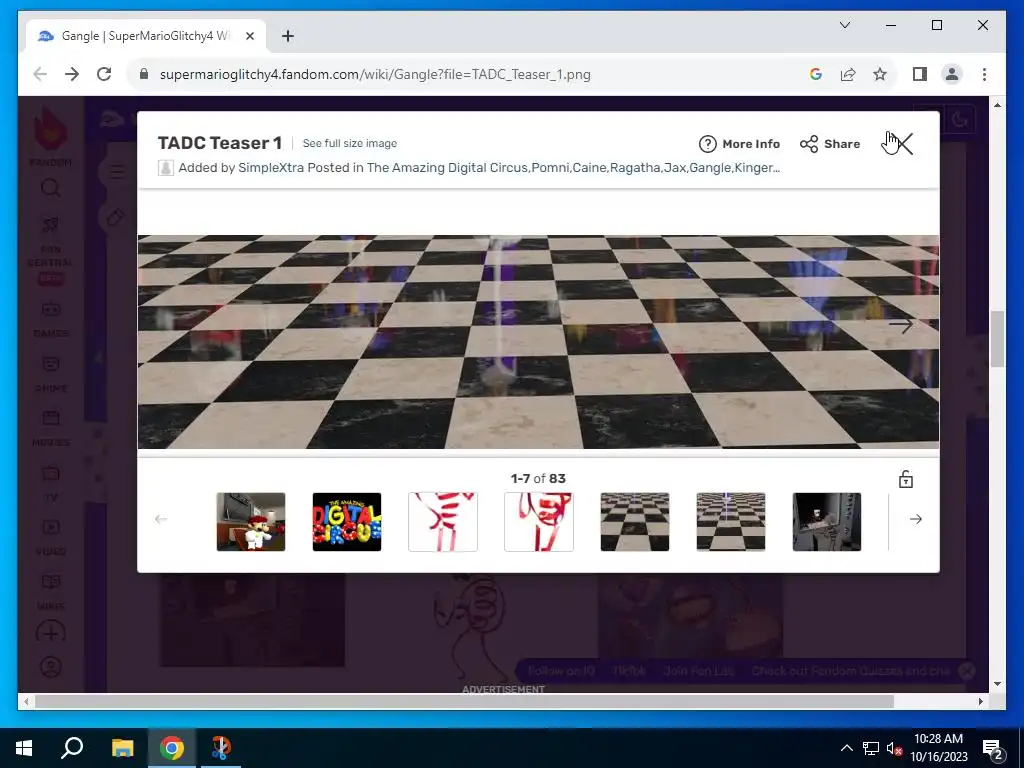The width and height of the screenshot is (1024, 768).
Task: Select the Gangle SuperMarioGlitchy4 tab
Action: coord(146,36)
